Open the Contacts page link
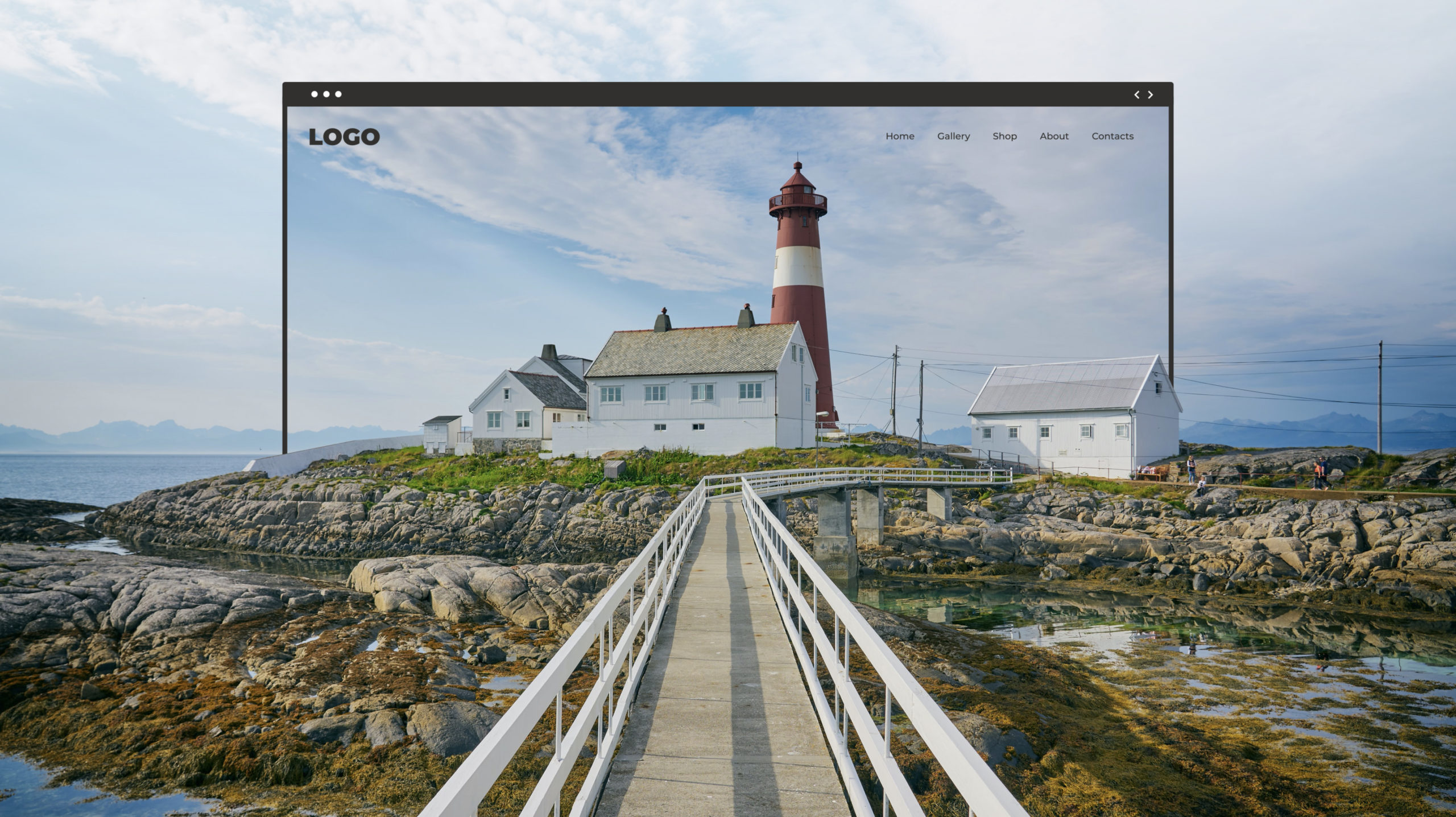Viewport: 1456px width, 817px height. point(1112,136)
